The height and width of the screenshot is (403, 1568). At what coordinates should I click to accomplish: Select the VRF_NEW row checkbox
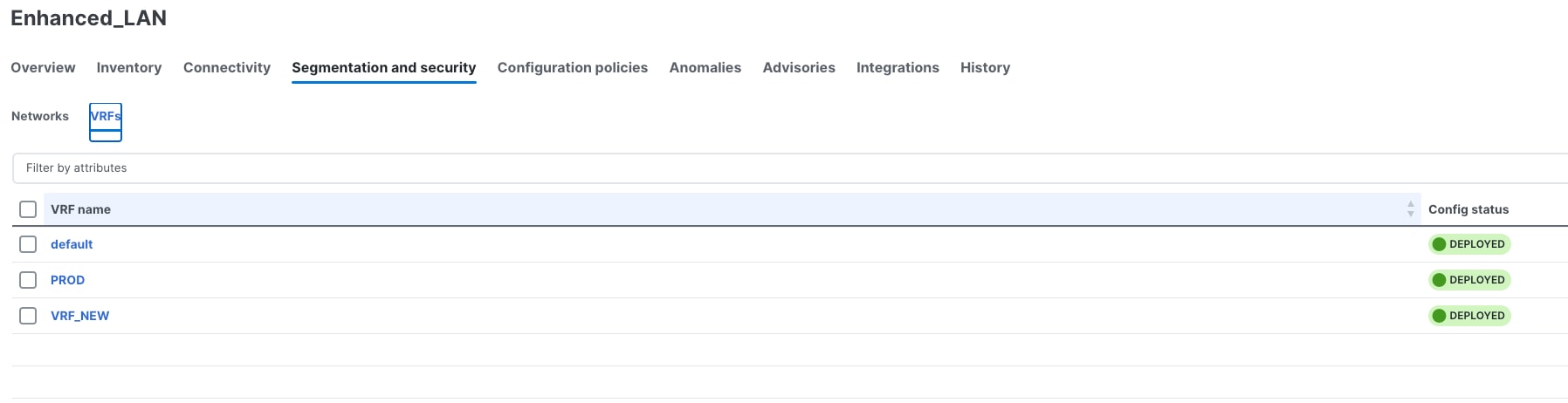(x=28, y=316)
